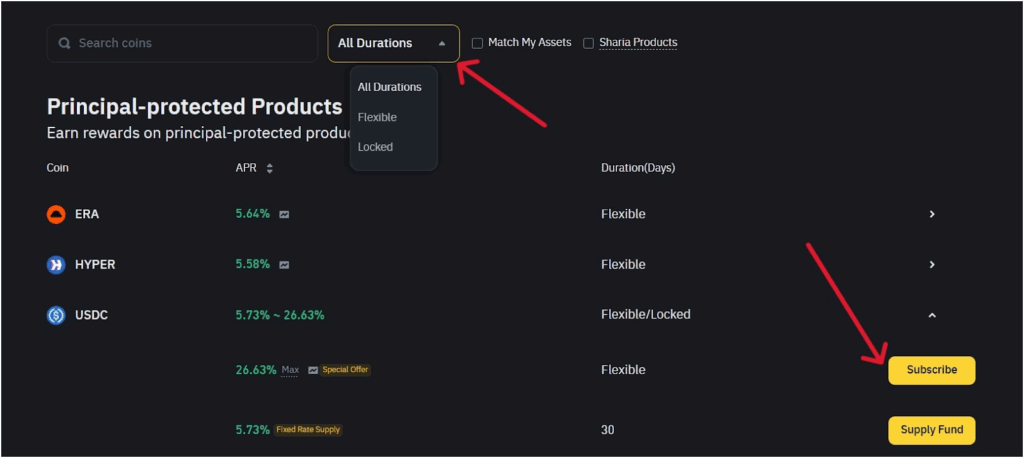The height and width of the screenshot is (458, 1024).
Task: Click chart icon beside Special Offer
Action: (313, 370)
